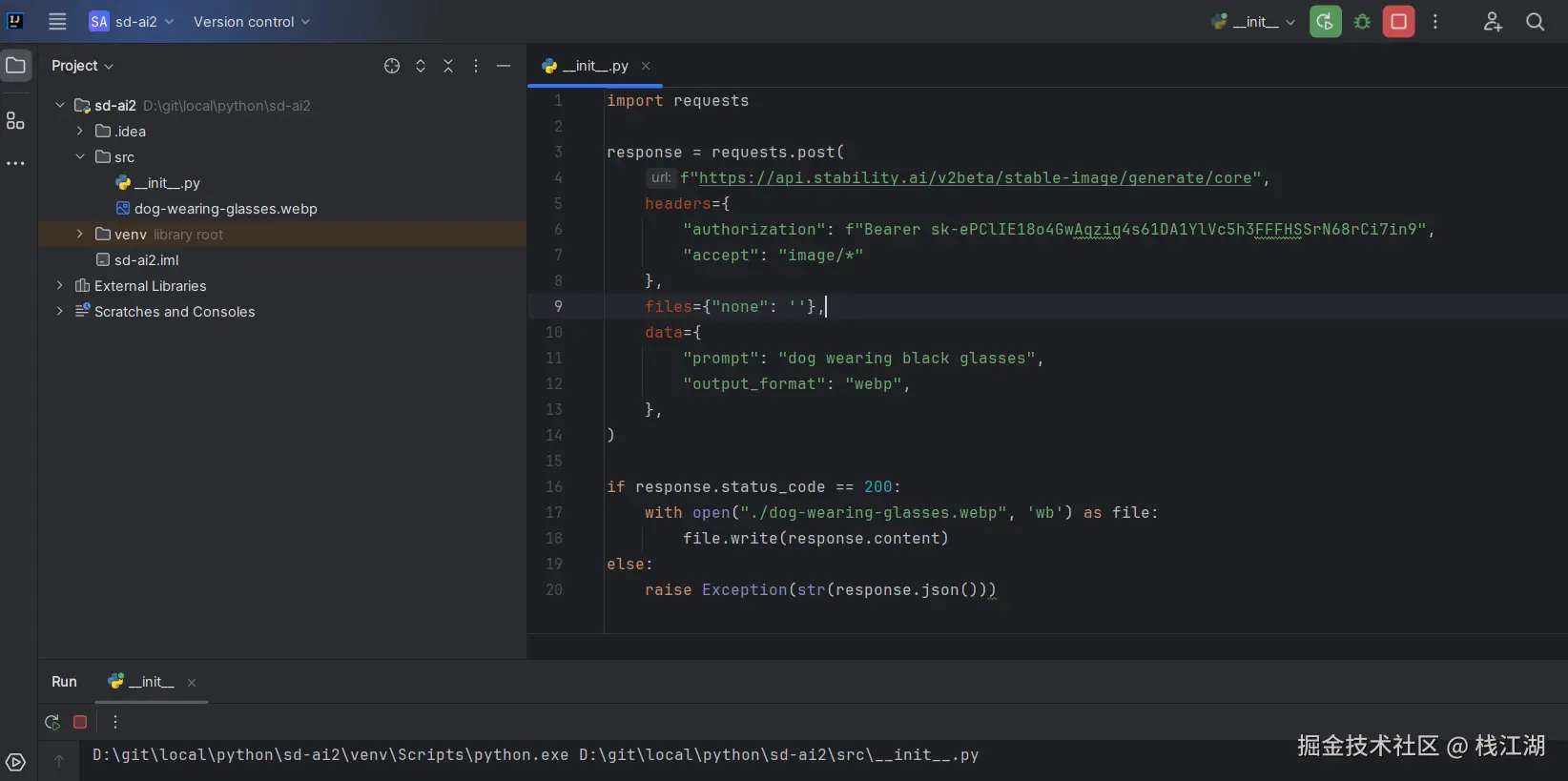Click the IDE logo in top-left corner
The image size is (1568, 781).
coord(15,21)
